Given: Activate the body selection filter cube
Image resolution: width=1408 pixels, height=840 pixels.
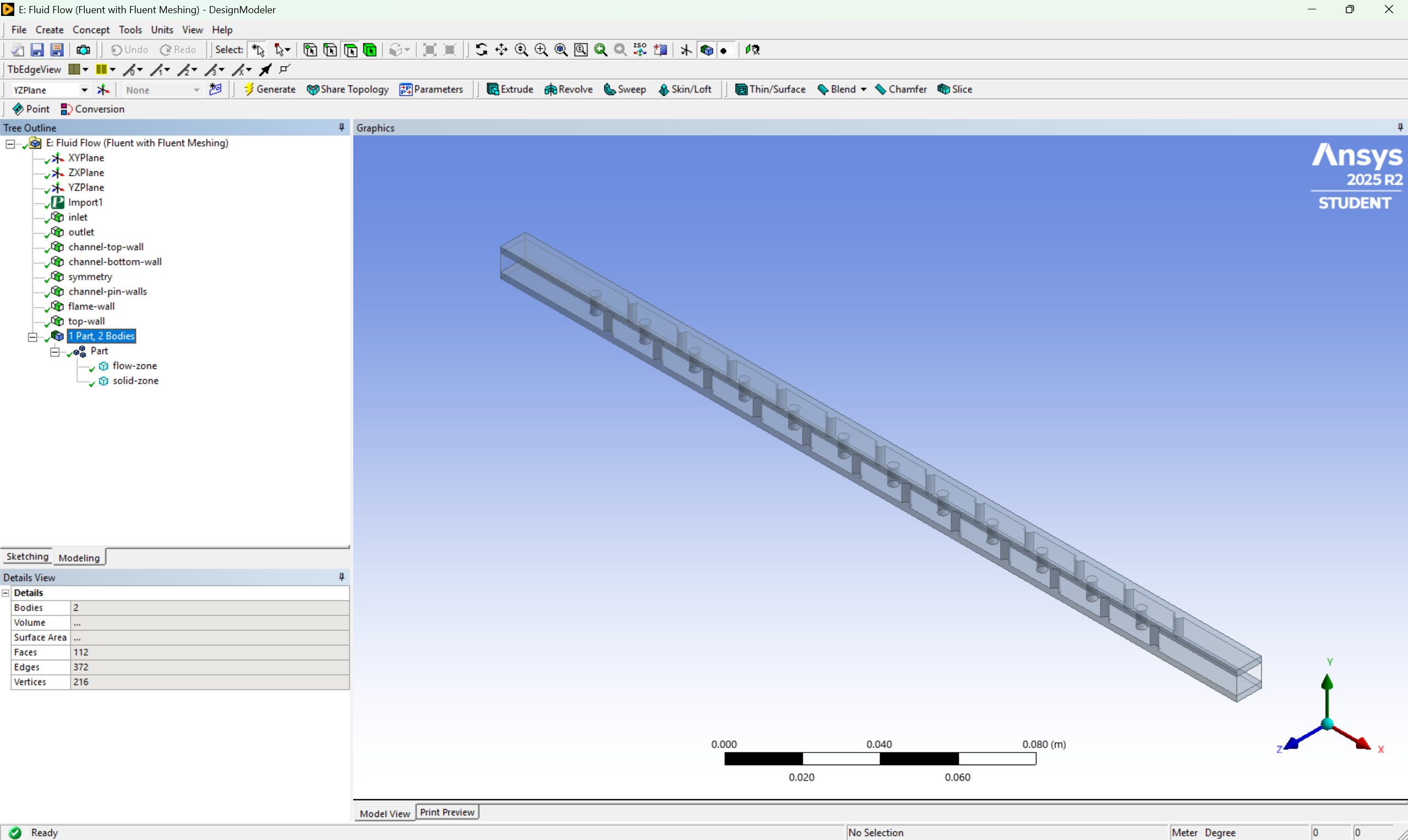Looking at the screenshot, I should [370, 50].
